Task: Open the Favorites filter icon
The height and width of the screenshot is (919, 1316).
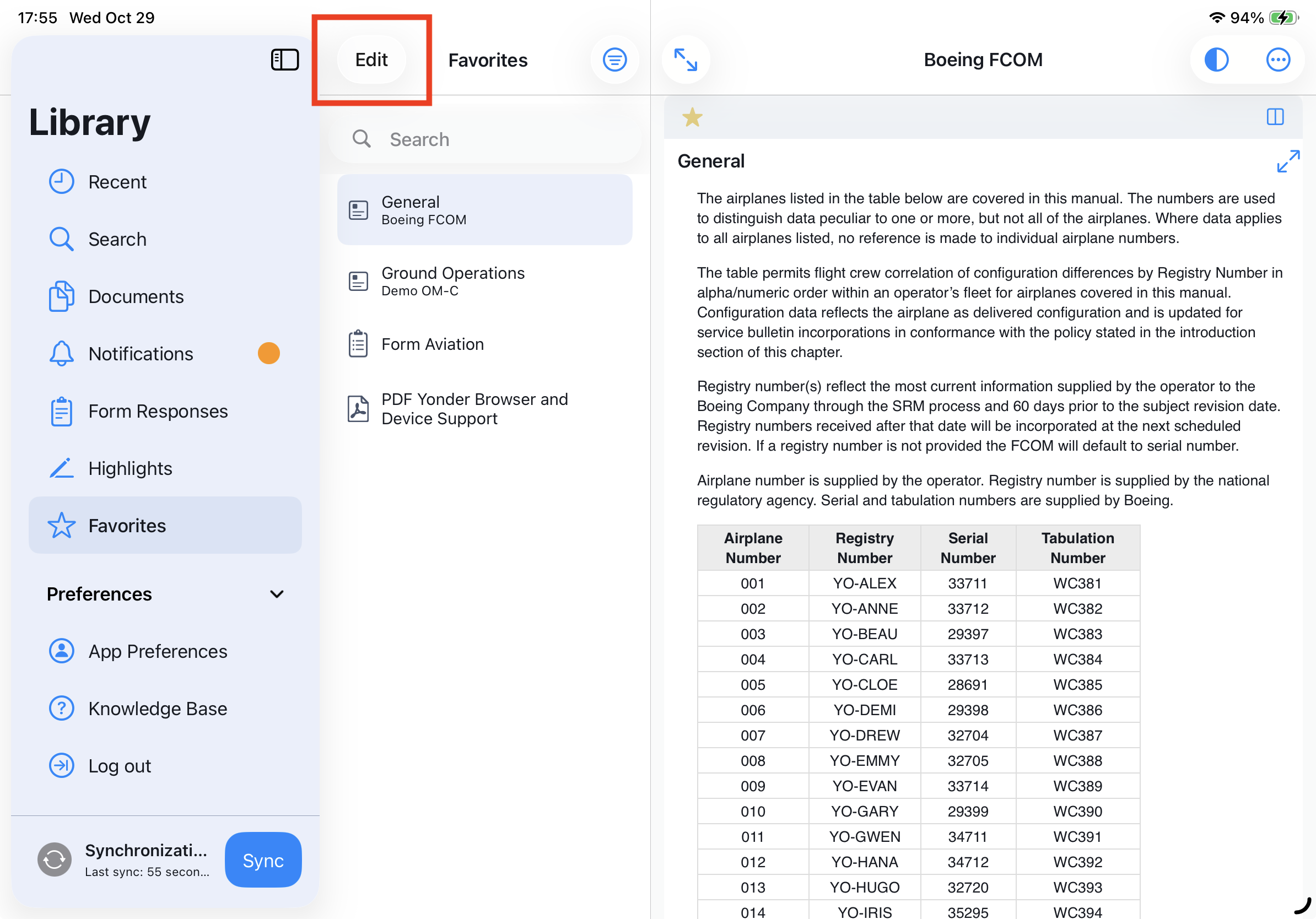Action: pyautogui.click(x=614, y=60)
